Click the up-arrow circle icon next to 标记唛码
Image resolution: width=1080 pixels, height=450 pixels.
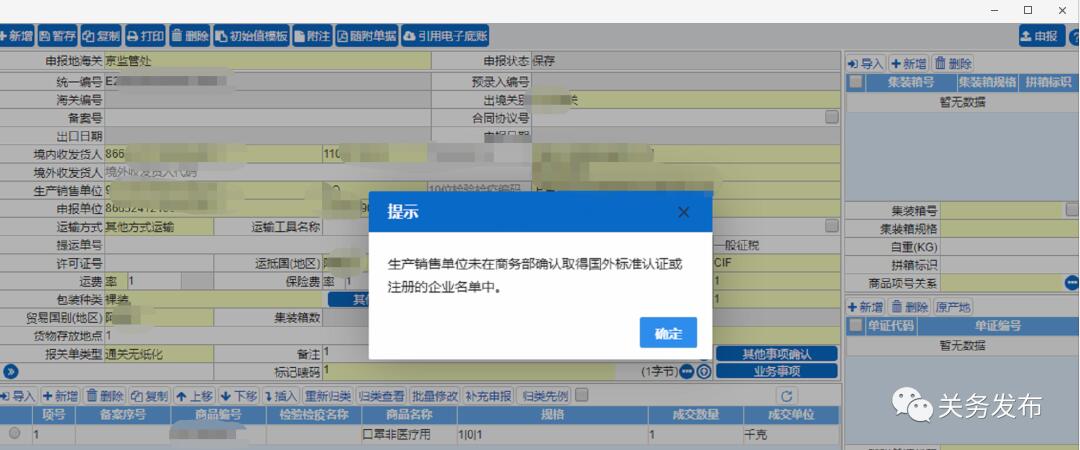tap(703, 372)
